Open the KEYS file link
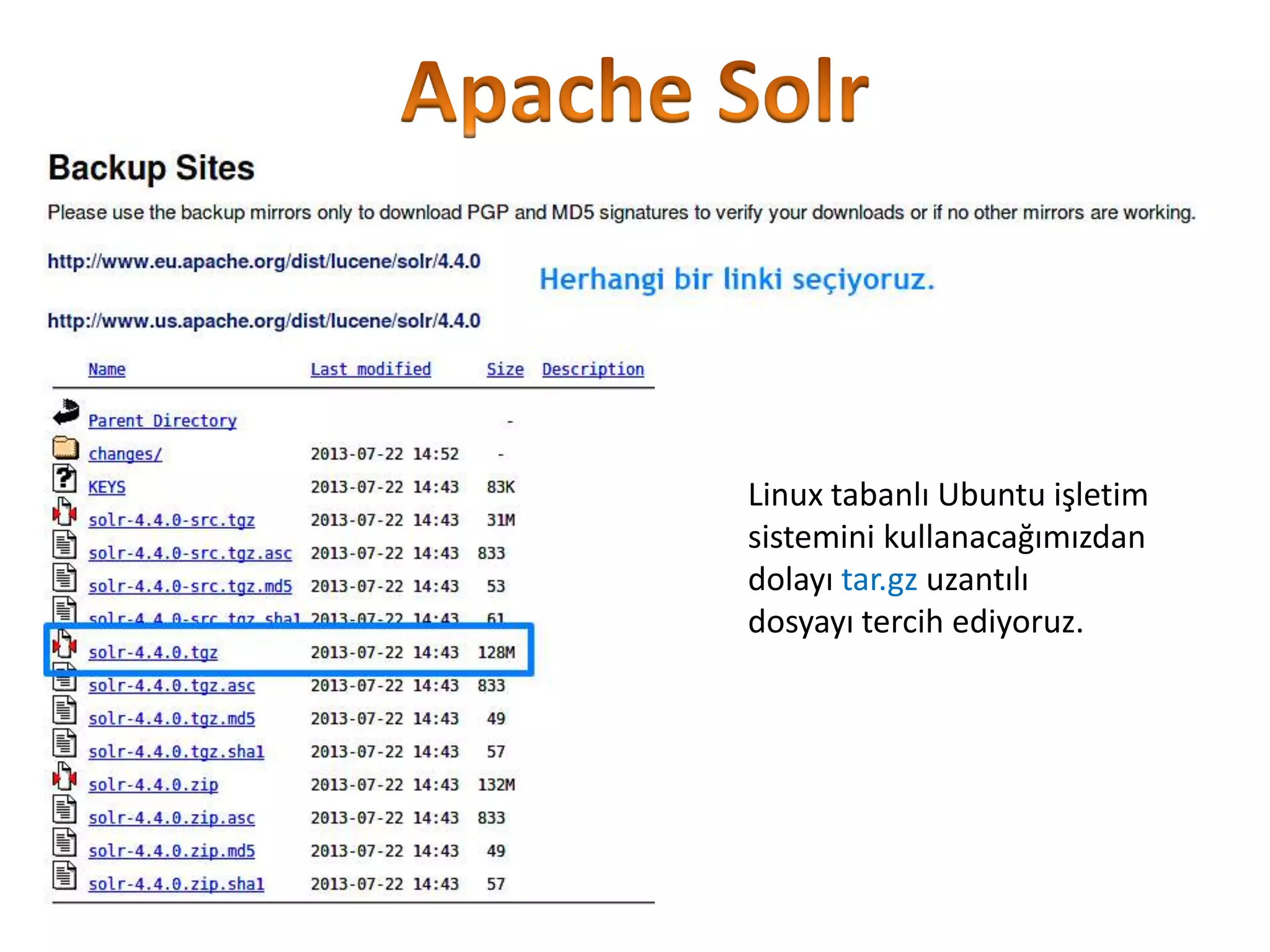The image size is (1270, 952). pos(107,487)
